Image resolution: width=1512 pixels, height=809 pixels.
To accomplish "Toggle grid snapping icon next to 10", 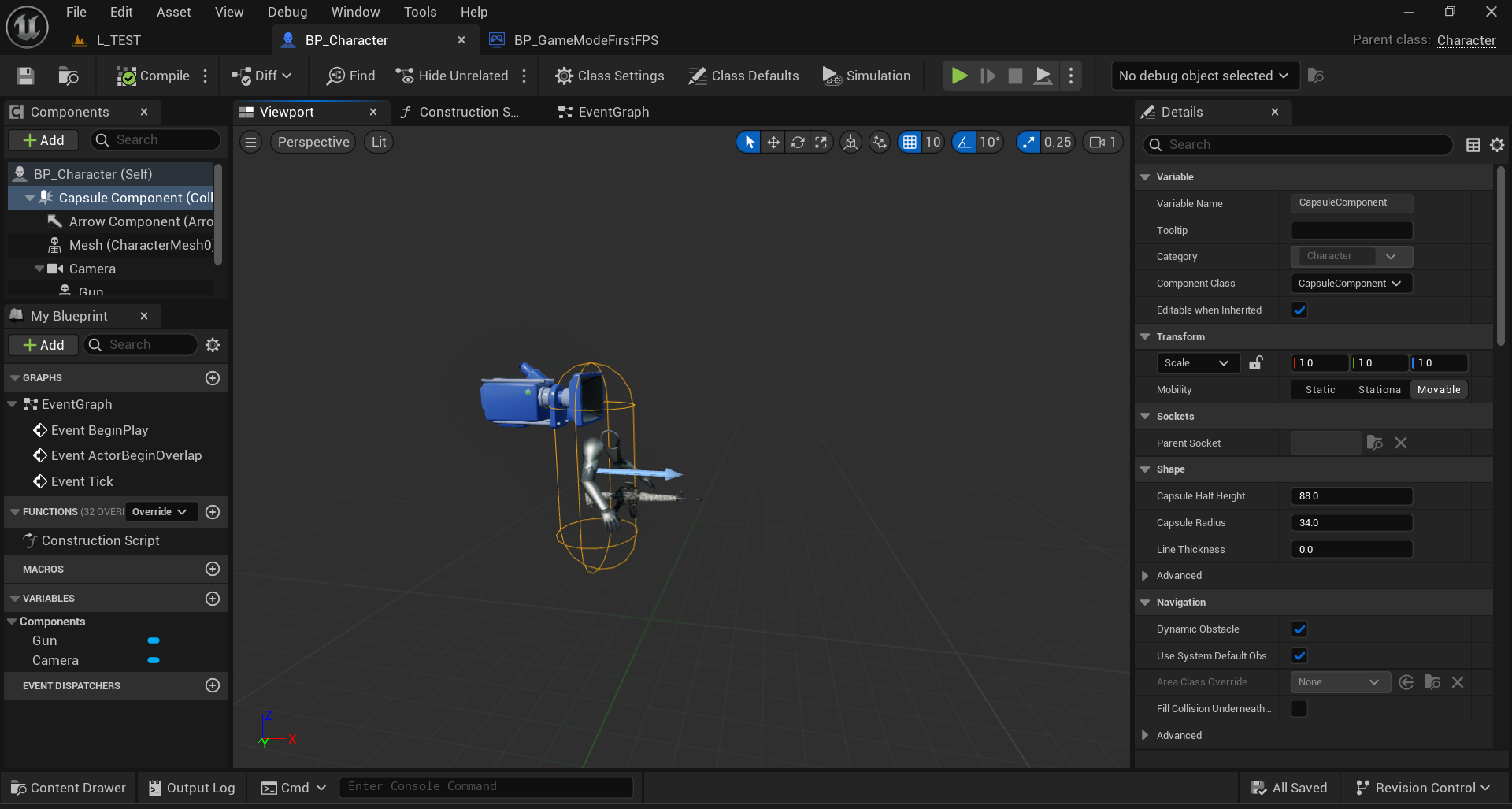I will pos(910,142).
